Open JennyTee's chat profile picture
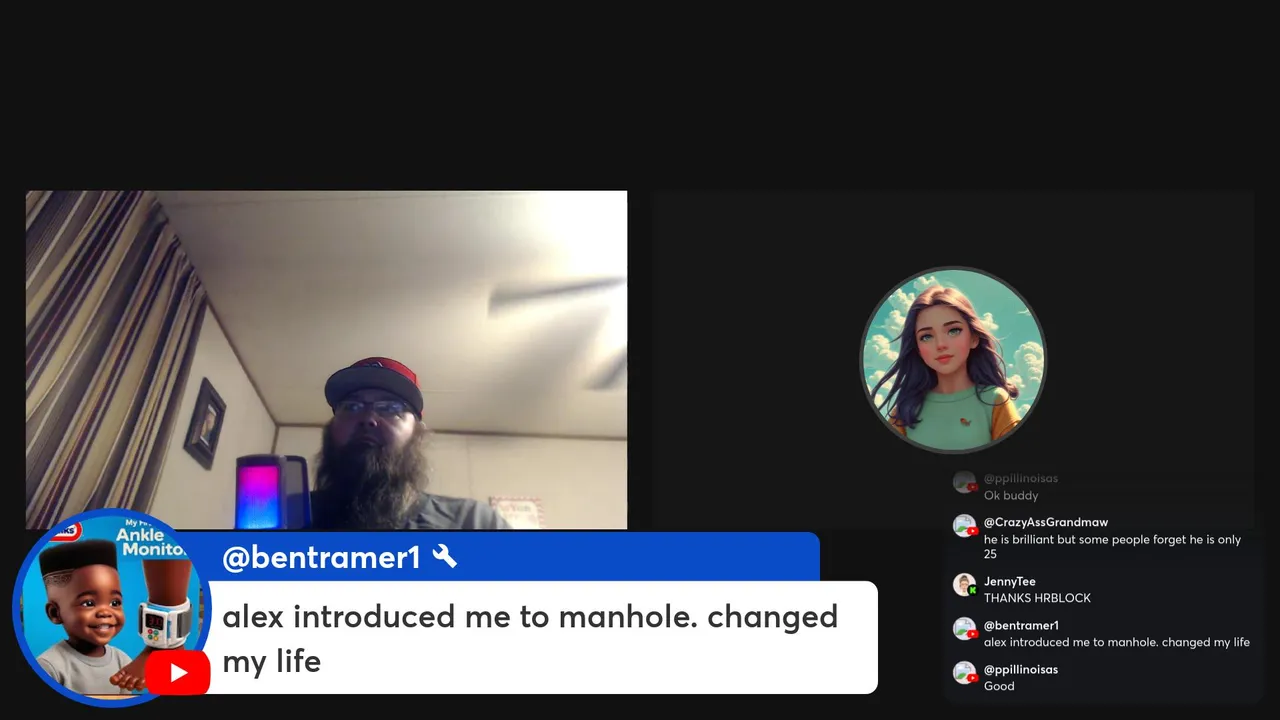The height and width of the screenshot is (720, 1280). coord(964,584)
